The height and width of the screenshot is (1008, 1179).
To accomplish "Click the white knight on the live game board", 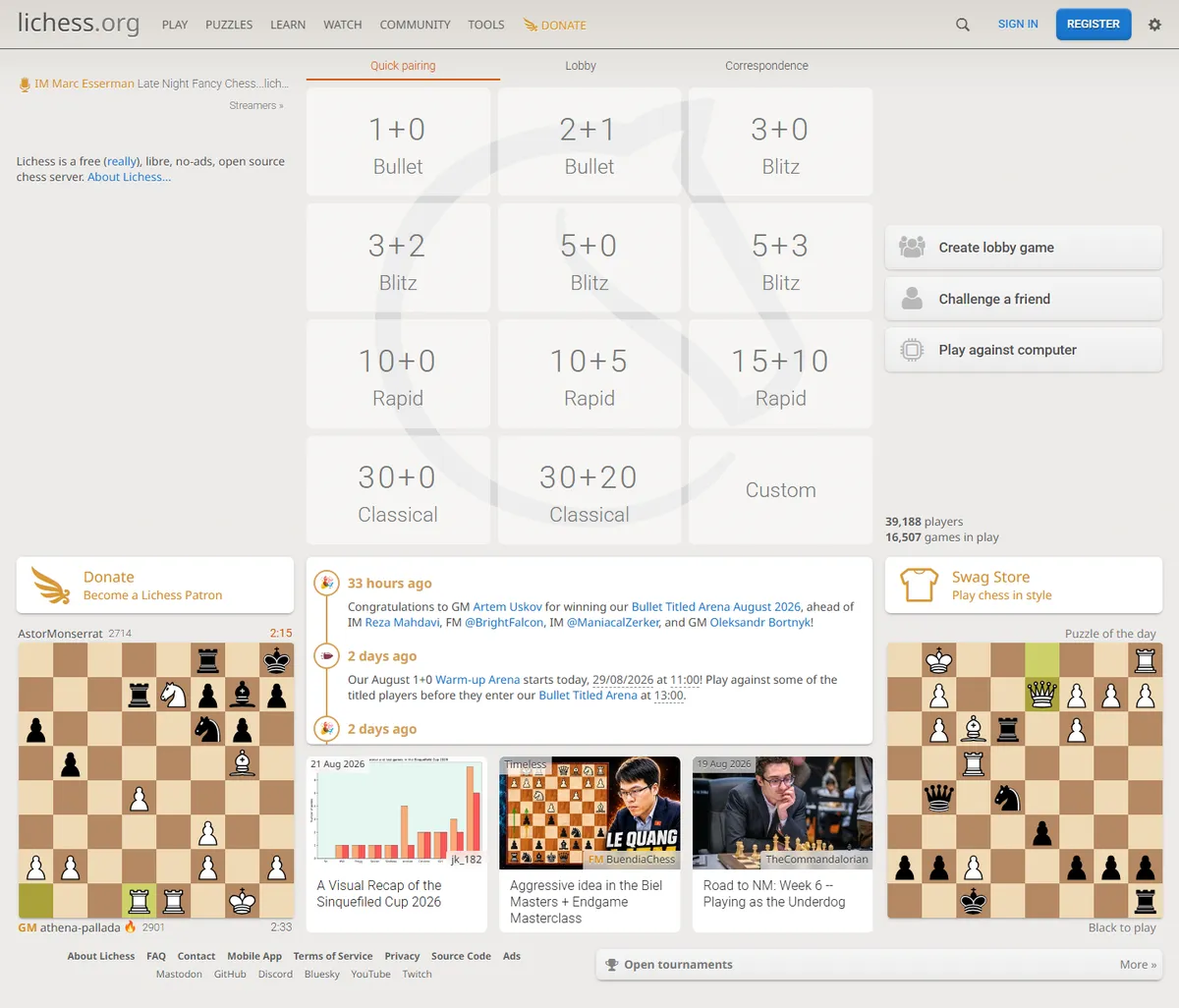I will [174, 695].
